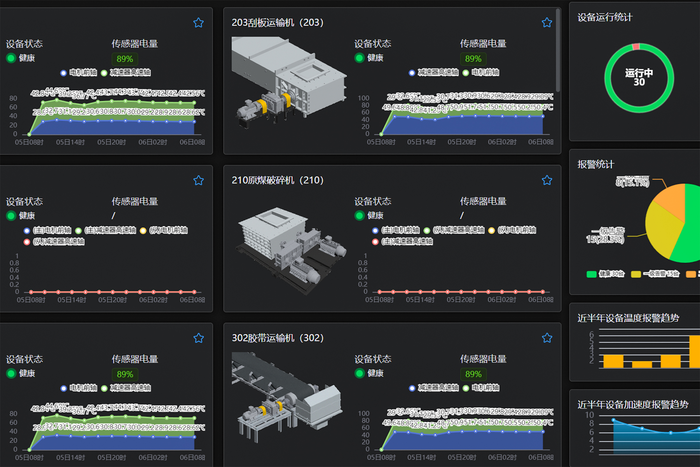Click star icon on card left of 302胶带运输机
Image resolution: width=700 pixels, height=467 pixels.
(198, 338)
